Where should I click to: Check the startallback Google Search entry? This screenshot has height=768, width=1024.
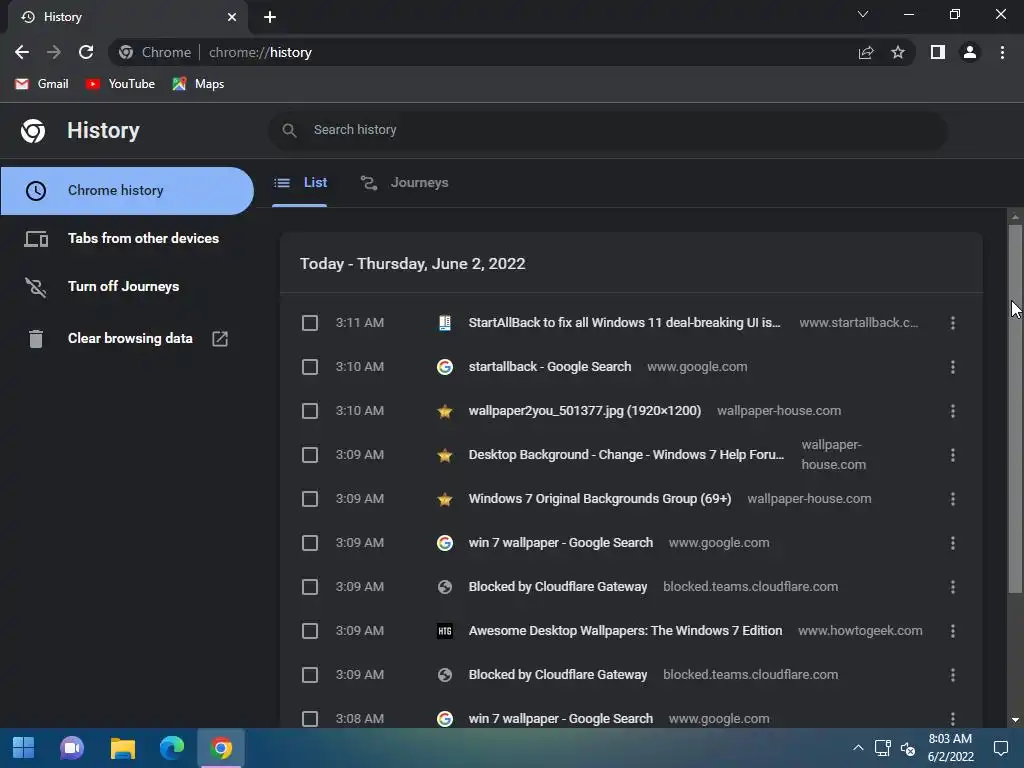click(310, 367)
